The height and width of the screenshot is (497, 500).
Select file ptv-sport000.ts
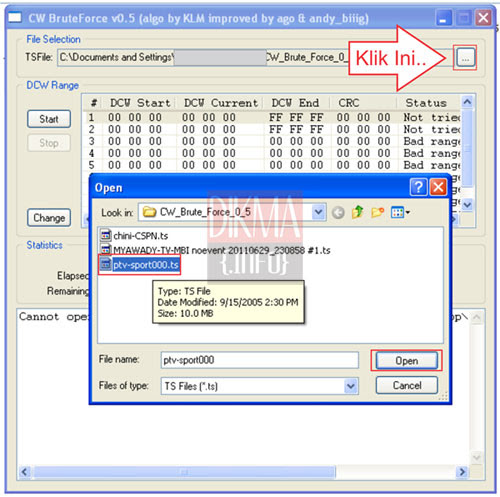pos(146,265)
